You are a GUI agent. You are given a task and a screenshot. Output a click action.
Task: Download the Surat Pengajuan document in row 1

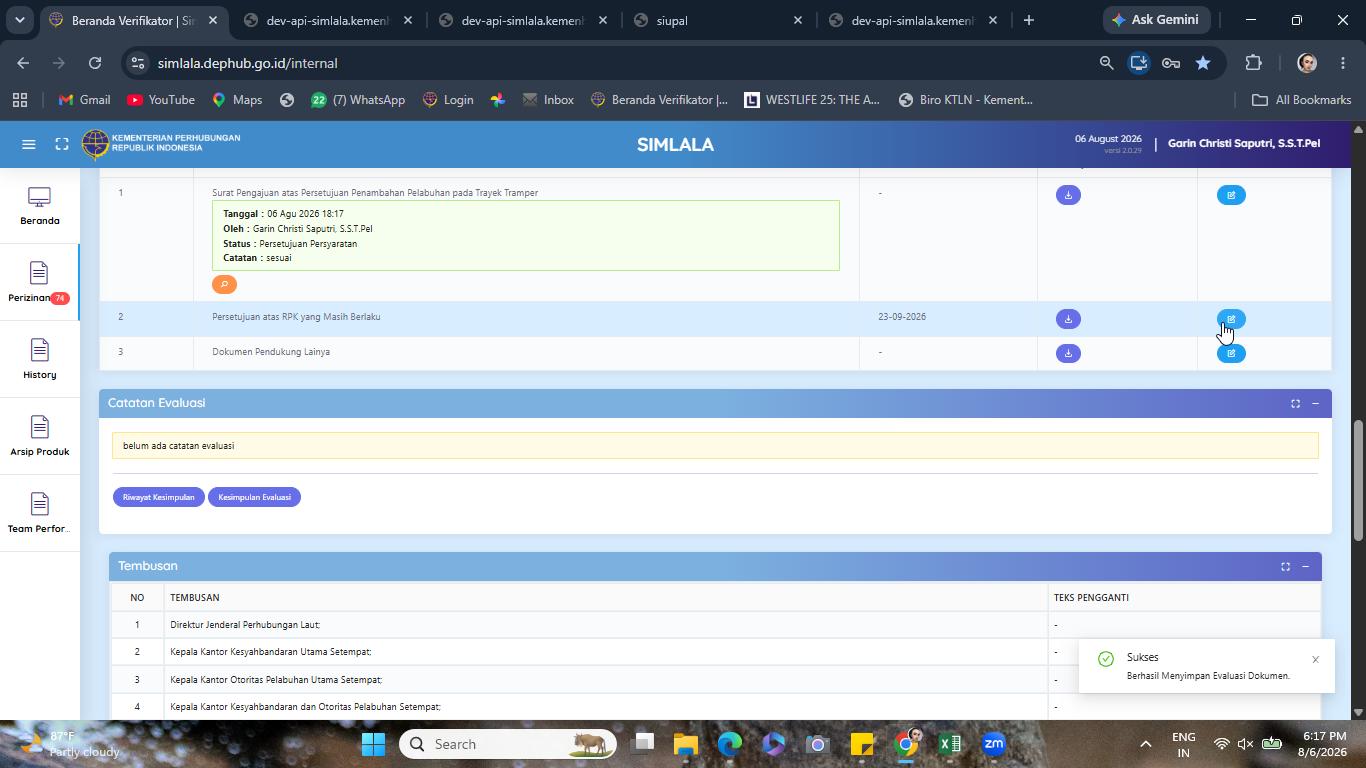pyautogui.click(x=1068, y=195)
